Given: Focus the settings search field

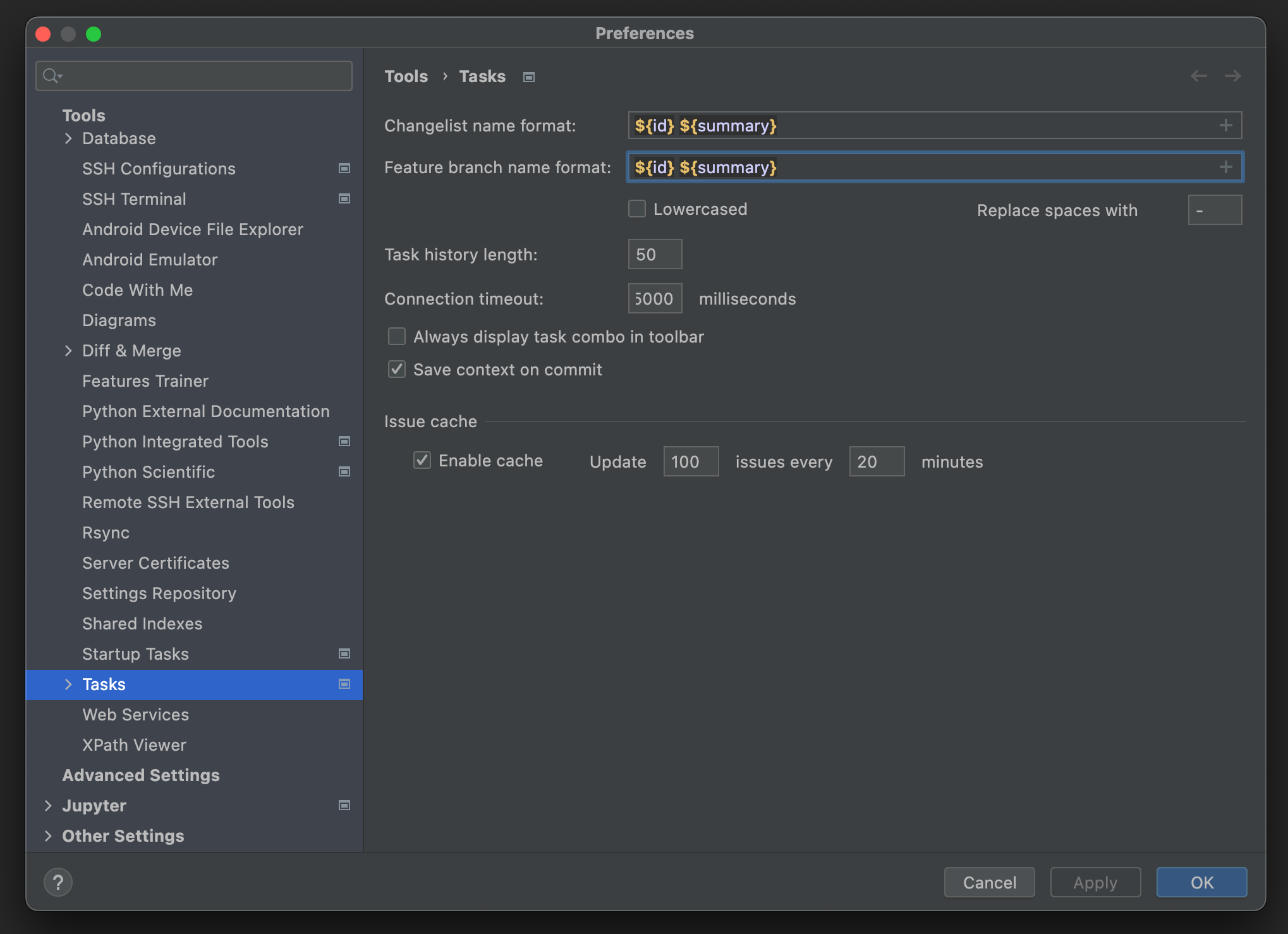Looking at the screenshot, I should click(x=194, y=76).
